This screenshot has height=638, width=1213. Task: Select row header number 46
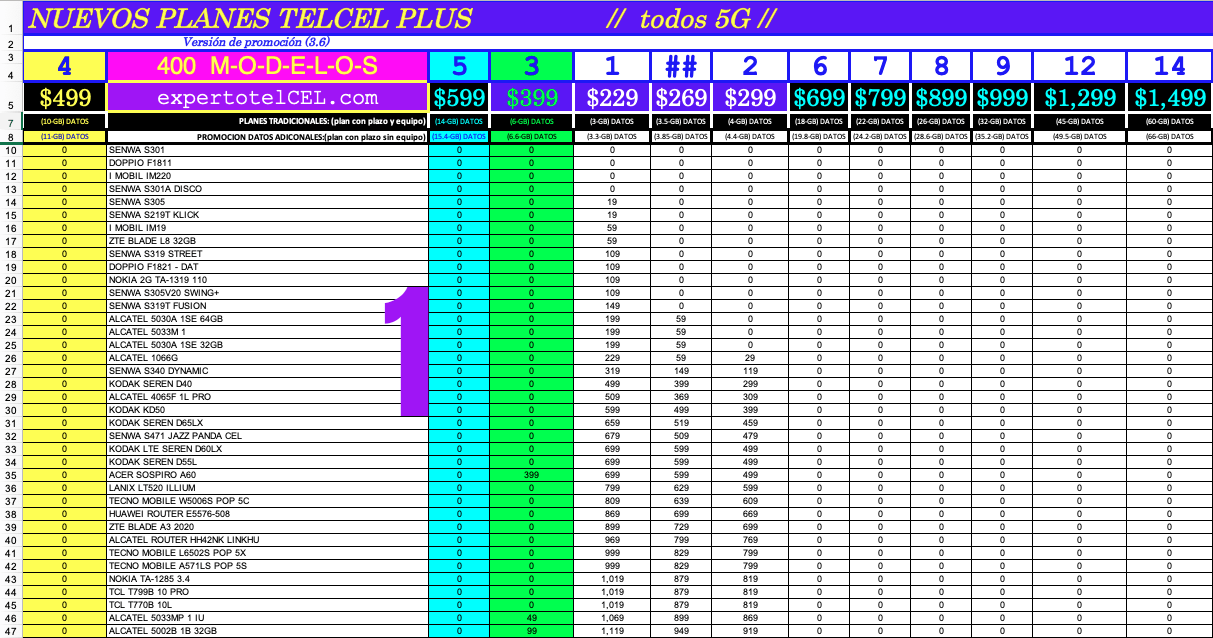[11, 618]
